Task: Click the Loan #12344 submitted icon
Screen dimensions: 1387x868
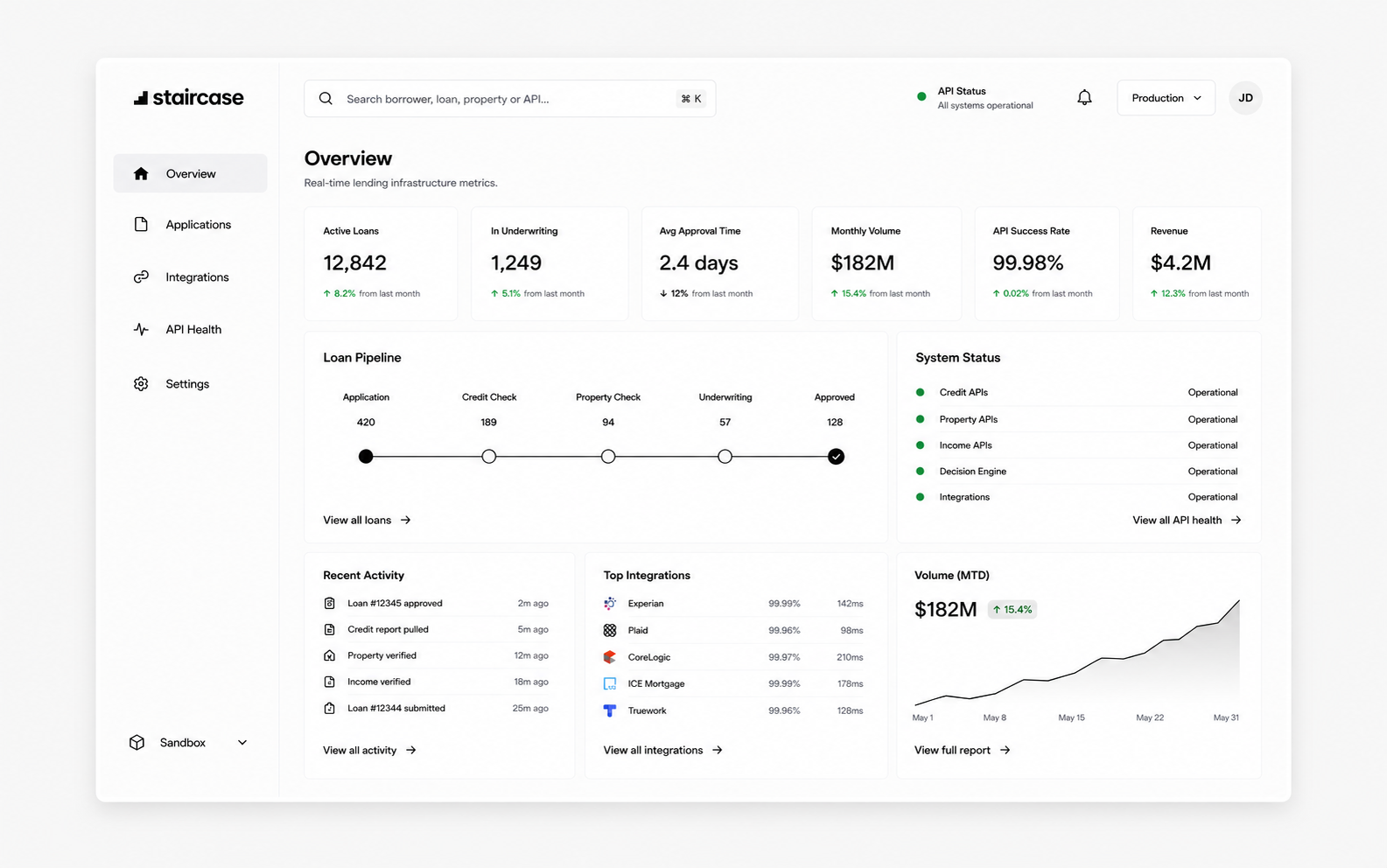Action: [330, 708]
